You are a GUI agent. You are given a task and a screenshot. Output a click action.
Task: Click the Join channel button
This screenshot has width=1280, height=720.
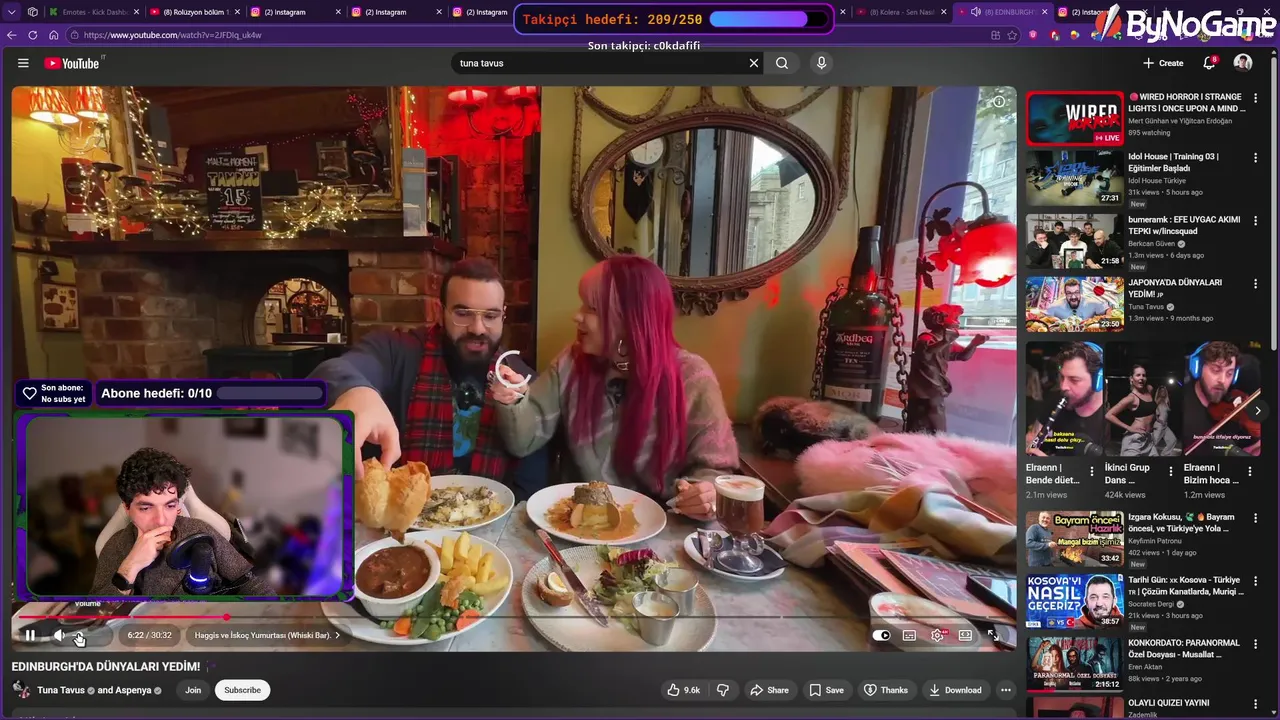(193, 690)
